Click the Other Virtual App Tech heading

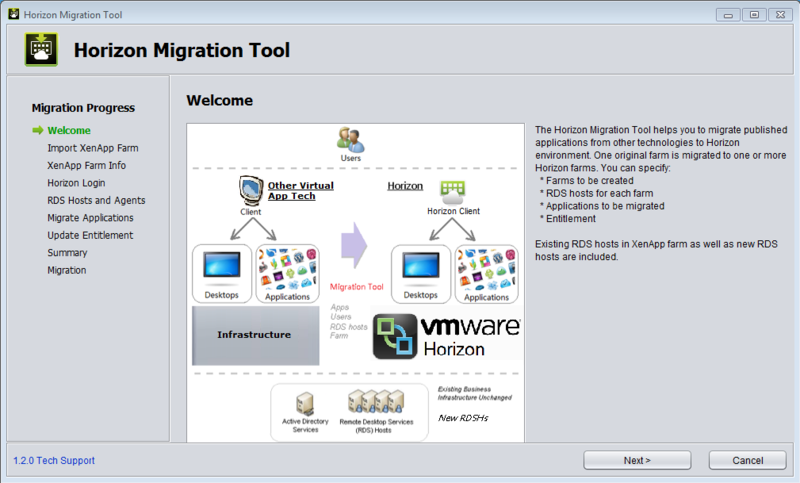pos(301,191)
